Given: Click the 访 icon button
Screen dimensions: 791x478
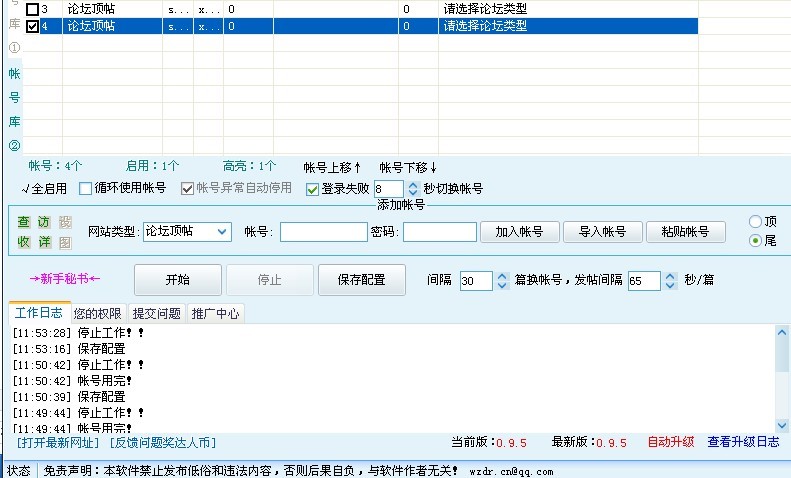Looking at the screenshot, I should [x=43, y=222].
